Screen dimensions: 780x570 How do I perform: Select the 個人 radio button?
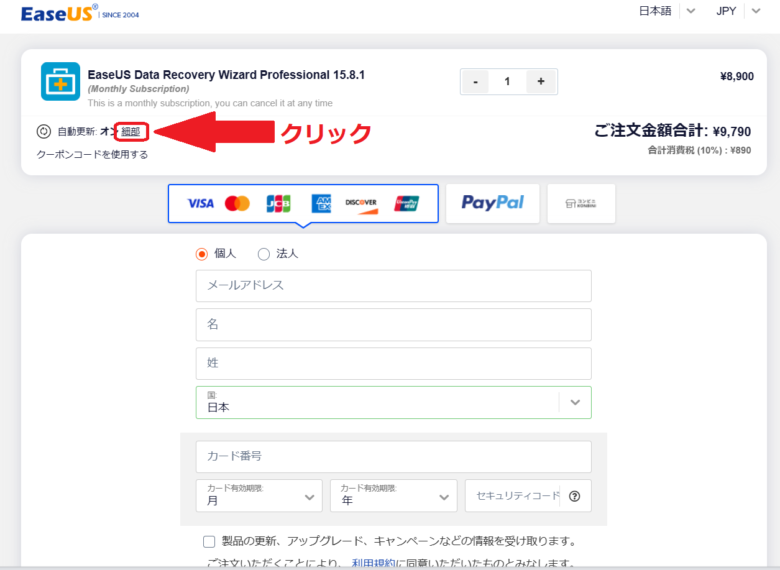[x=201, y=254]
